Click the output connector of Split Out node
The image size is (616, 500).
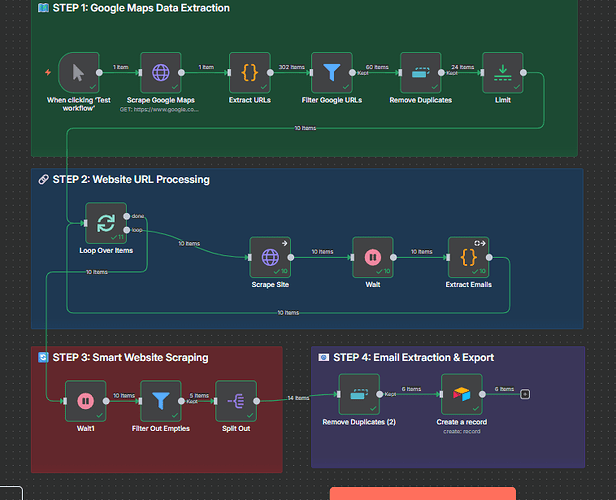[257, 401]
